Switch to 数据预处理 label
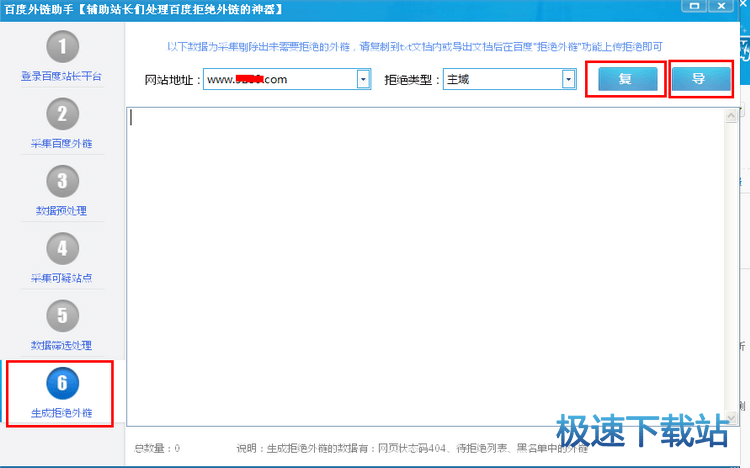750x468 pixels. click(61, 211)
